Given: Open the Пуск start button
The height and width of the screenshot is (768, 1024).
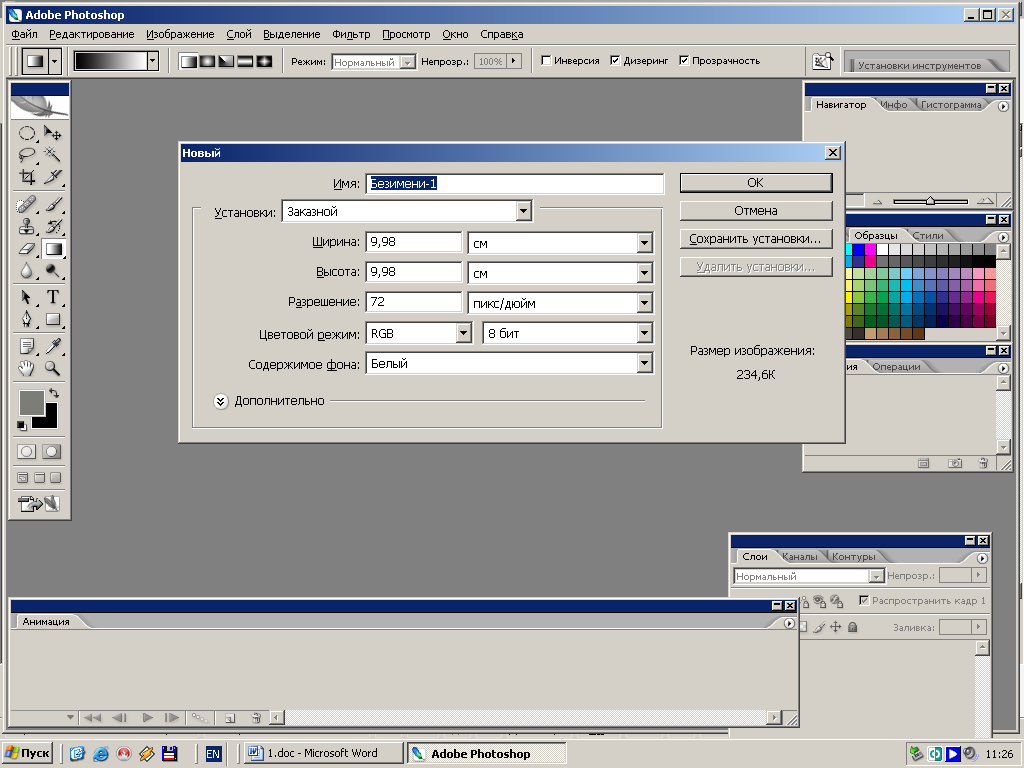Looking at the screenshot, I should click(28, 753).
